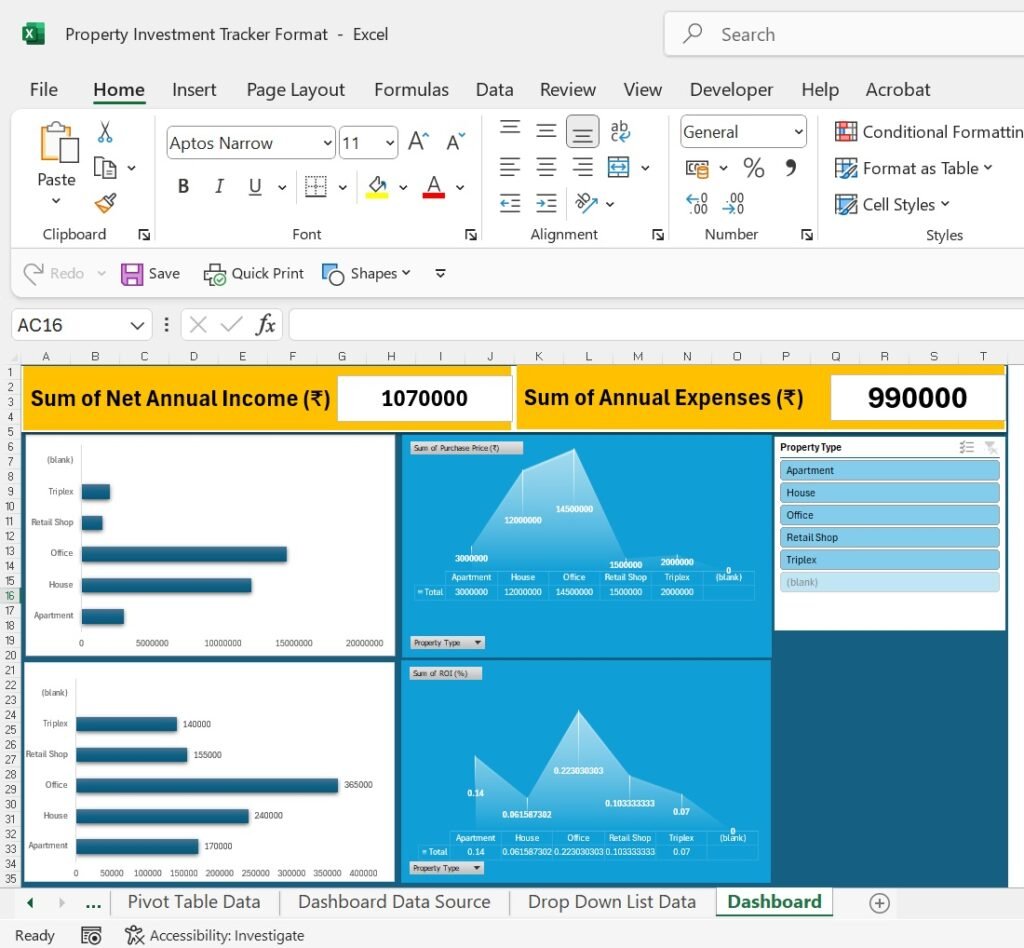This screenshot has width=1024, height=948.
Task: Open the font color dropdown arrow
Action: click(x=460, y=187)
